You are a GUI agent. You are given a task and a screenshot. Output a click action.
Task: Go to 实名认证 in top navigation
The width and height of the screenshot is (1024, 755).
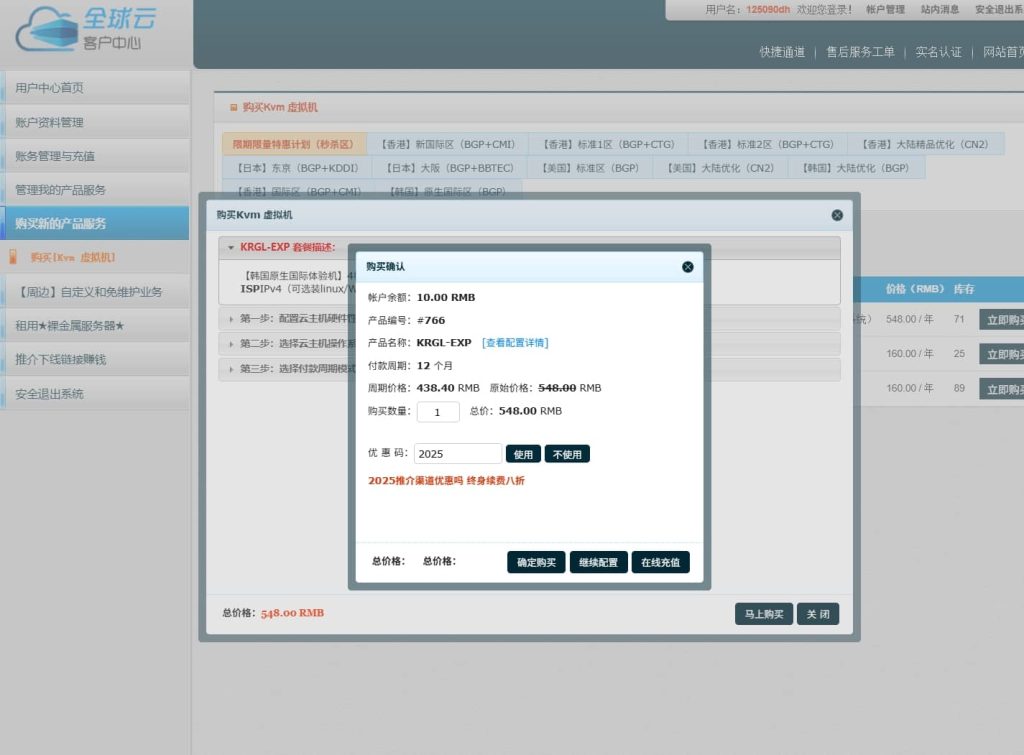[938, 52]
